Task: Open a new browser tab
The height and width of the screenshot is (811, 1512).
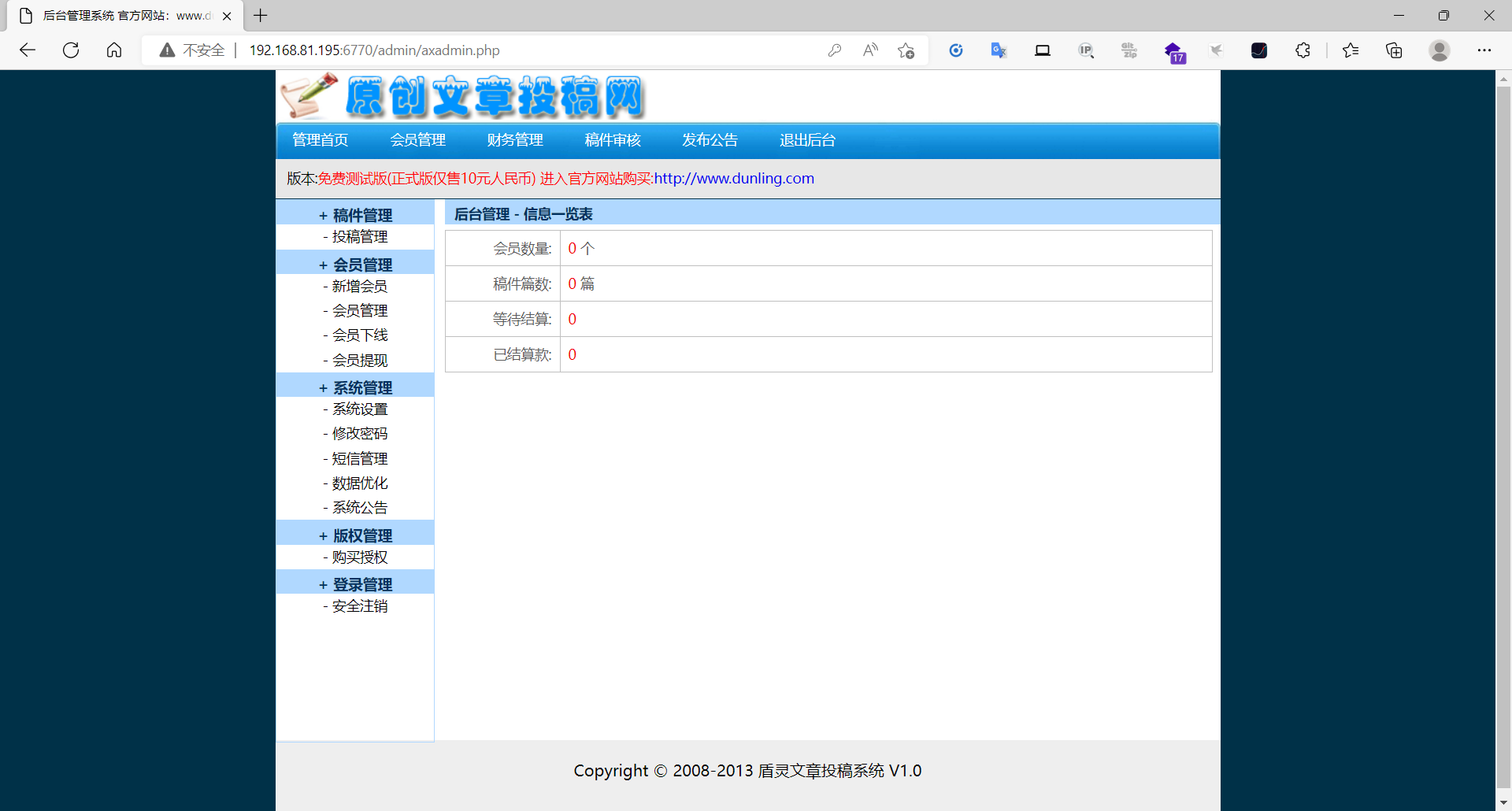Action: 261,16
